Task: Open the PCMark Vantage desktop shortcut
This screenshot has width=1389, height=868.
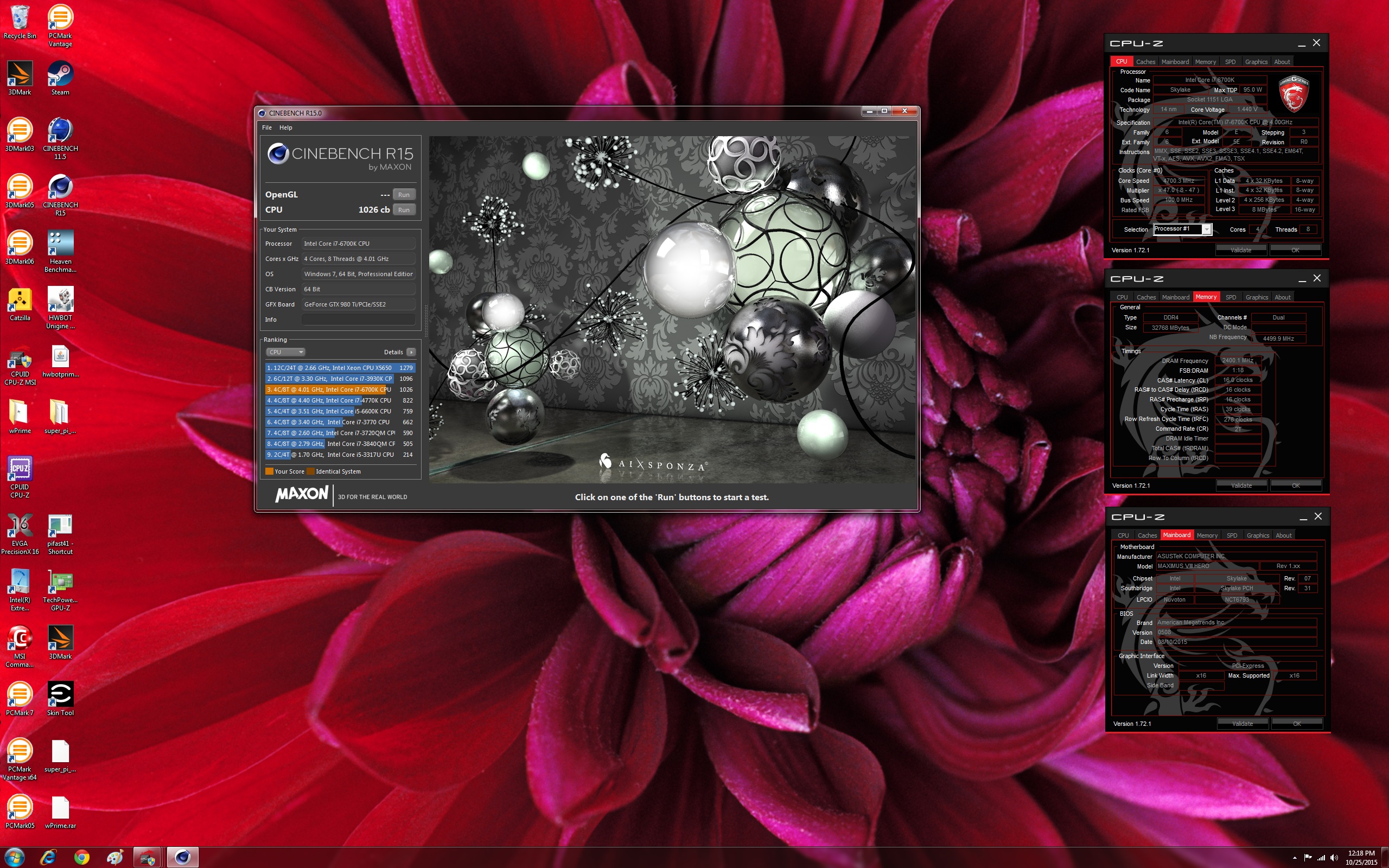Action: (x=60, y=25)
